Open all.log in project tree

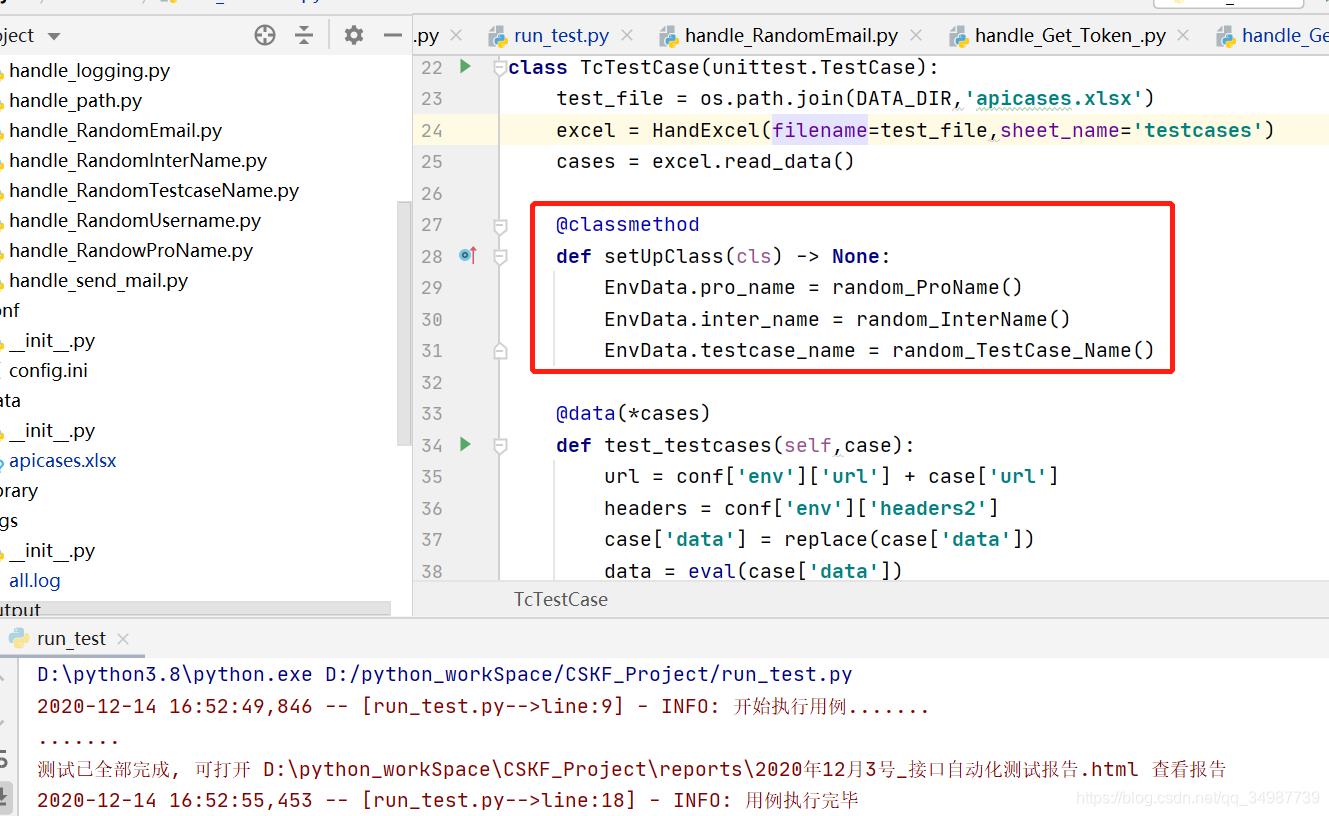[34, 581]
